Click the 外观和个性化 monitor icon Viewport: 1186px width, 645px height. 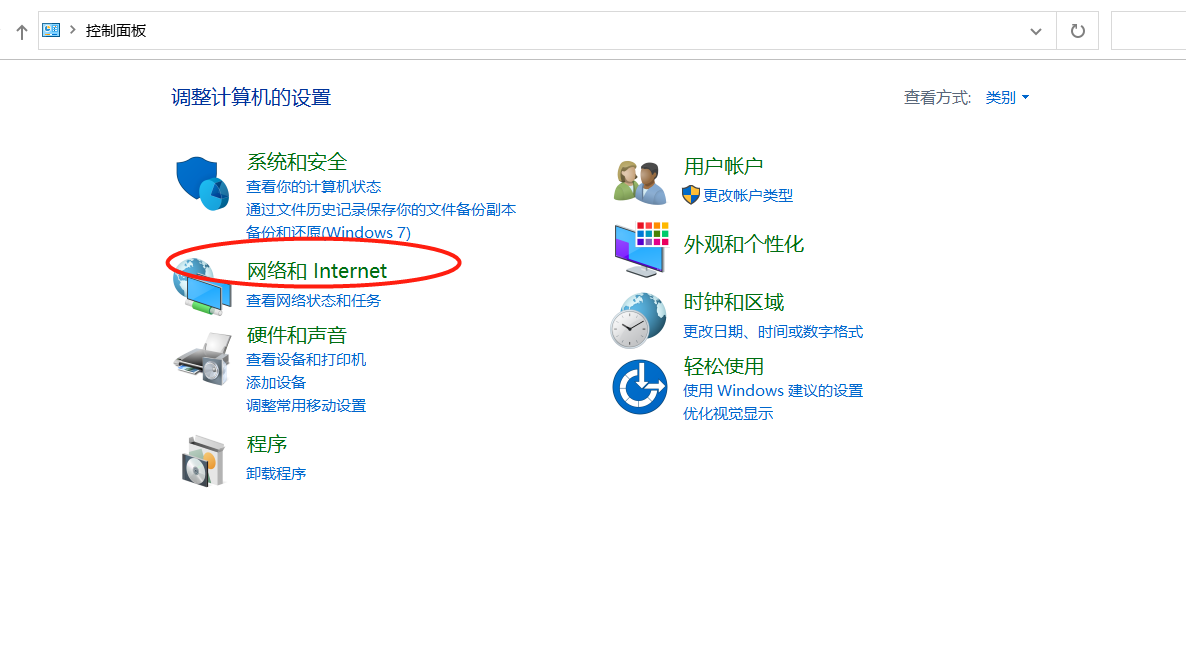(x=639, y=248)
